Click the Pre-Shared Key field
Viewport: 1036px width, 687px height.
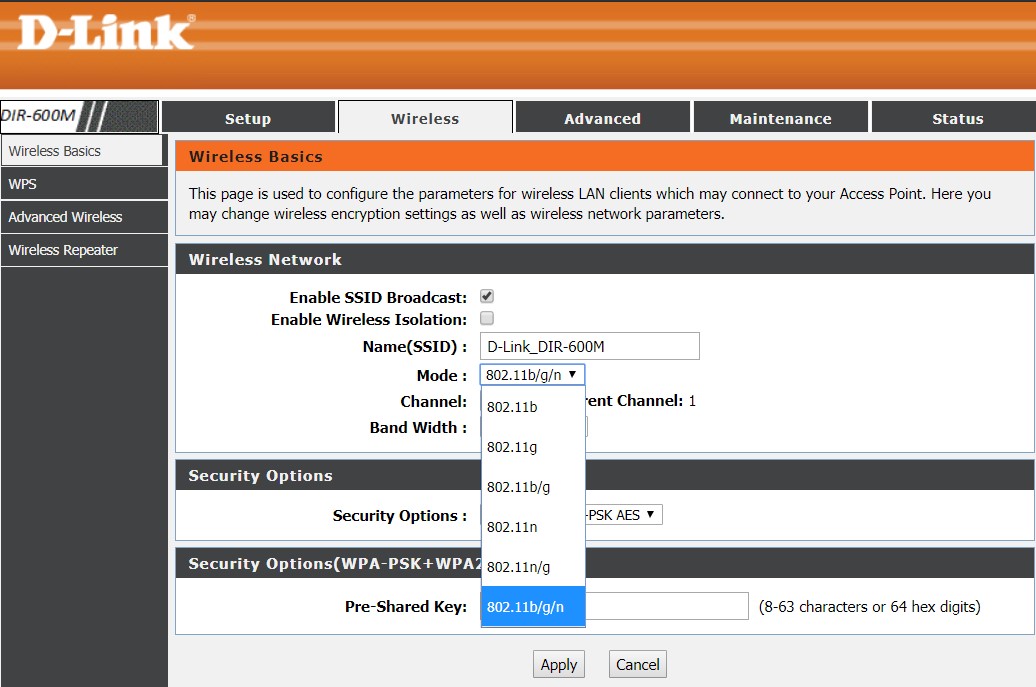tap(667, 606)
